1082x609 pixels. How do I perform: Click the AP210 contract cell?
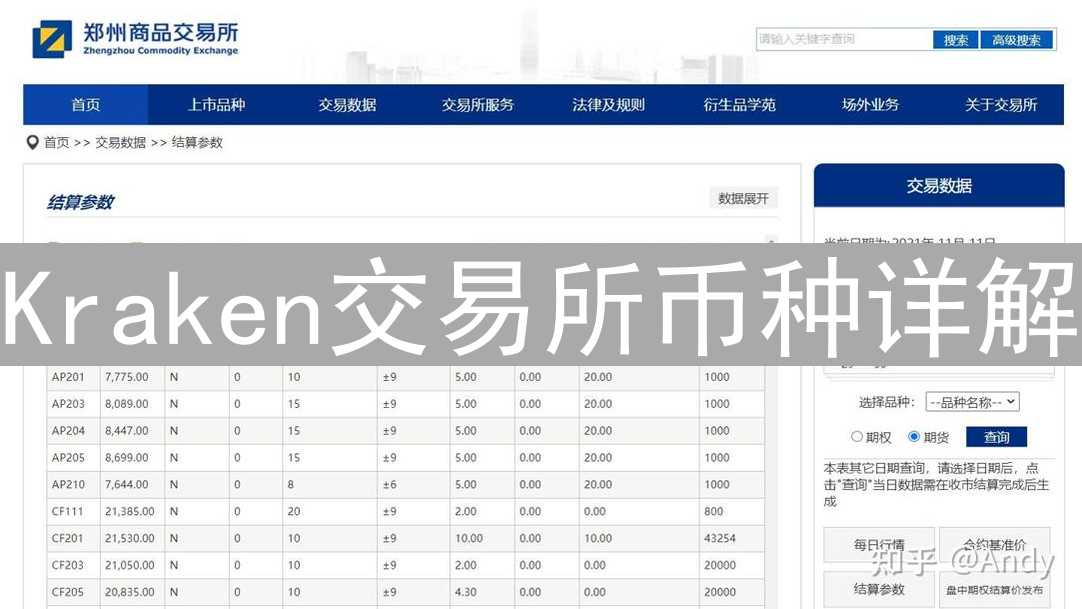(73, 485)
